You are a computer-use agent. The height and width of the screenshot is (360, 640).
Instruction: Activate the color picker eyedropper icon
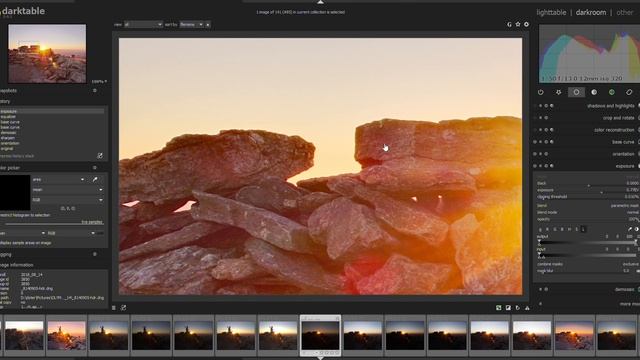(95, 180)
